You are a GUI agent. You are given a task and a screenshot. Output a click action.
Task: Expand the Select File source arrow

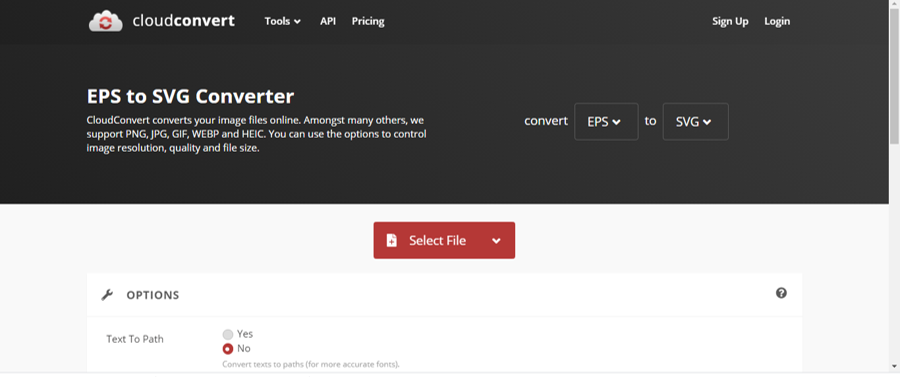(496, 240)
